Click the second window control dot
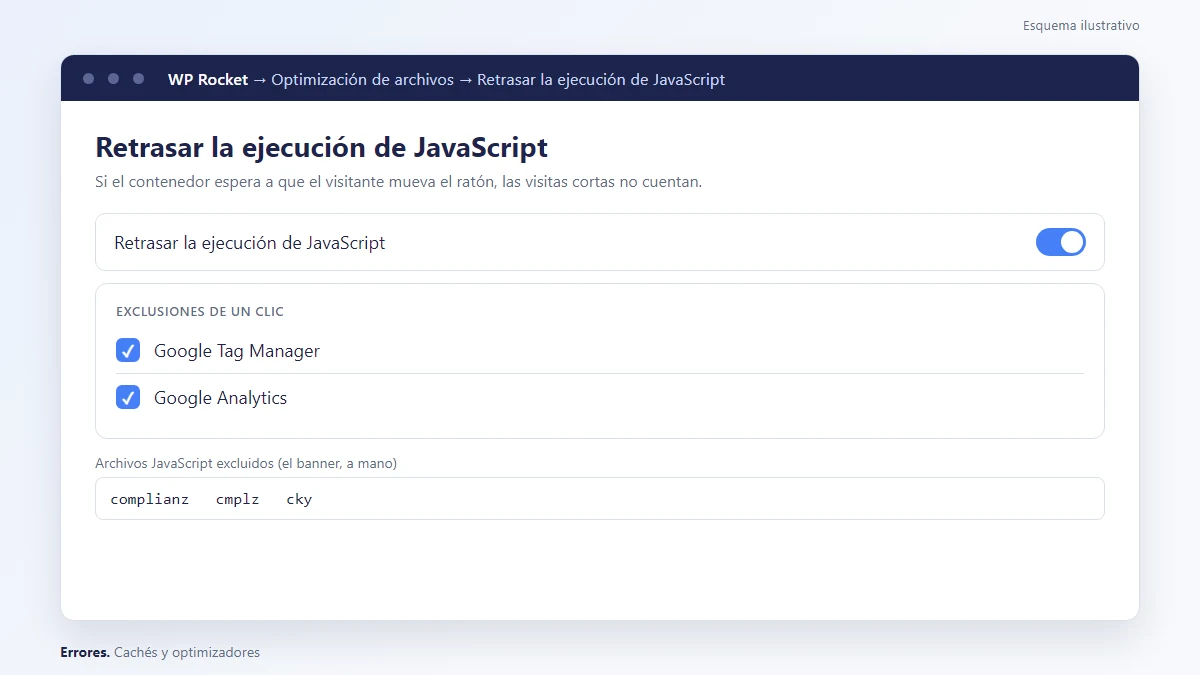Screen dimensions: 1200x675 tap(113, 78)
